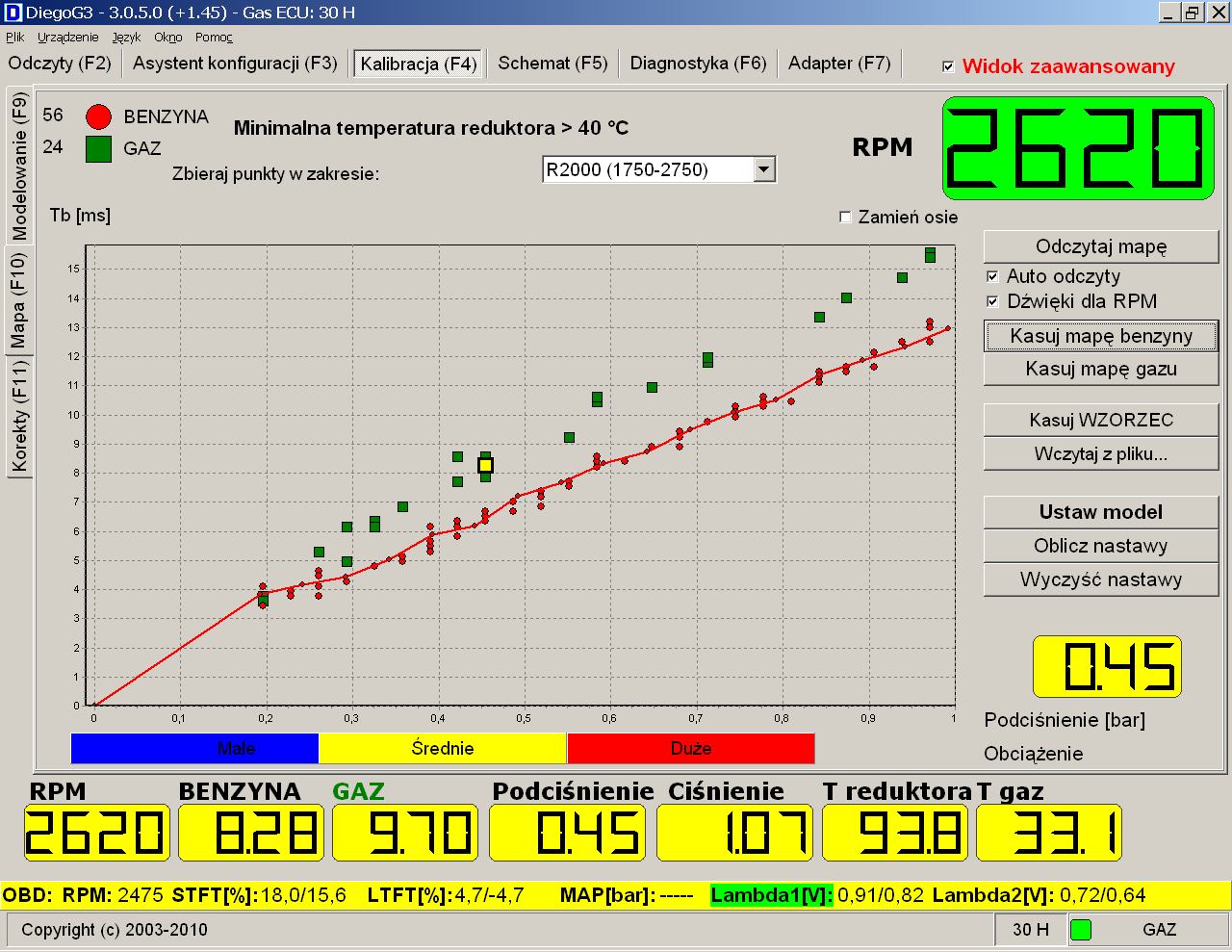This screenshot has width=1232, height=952.
Task: Select the Korekty (F11) vertical tab
Action: click(19, 416)
